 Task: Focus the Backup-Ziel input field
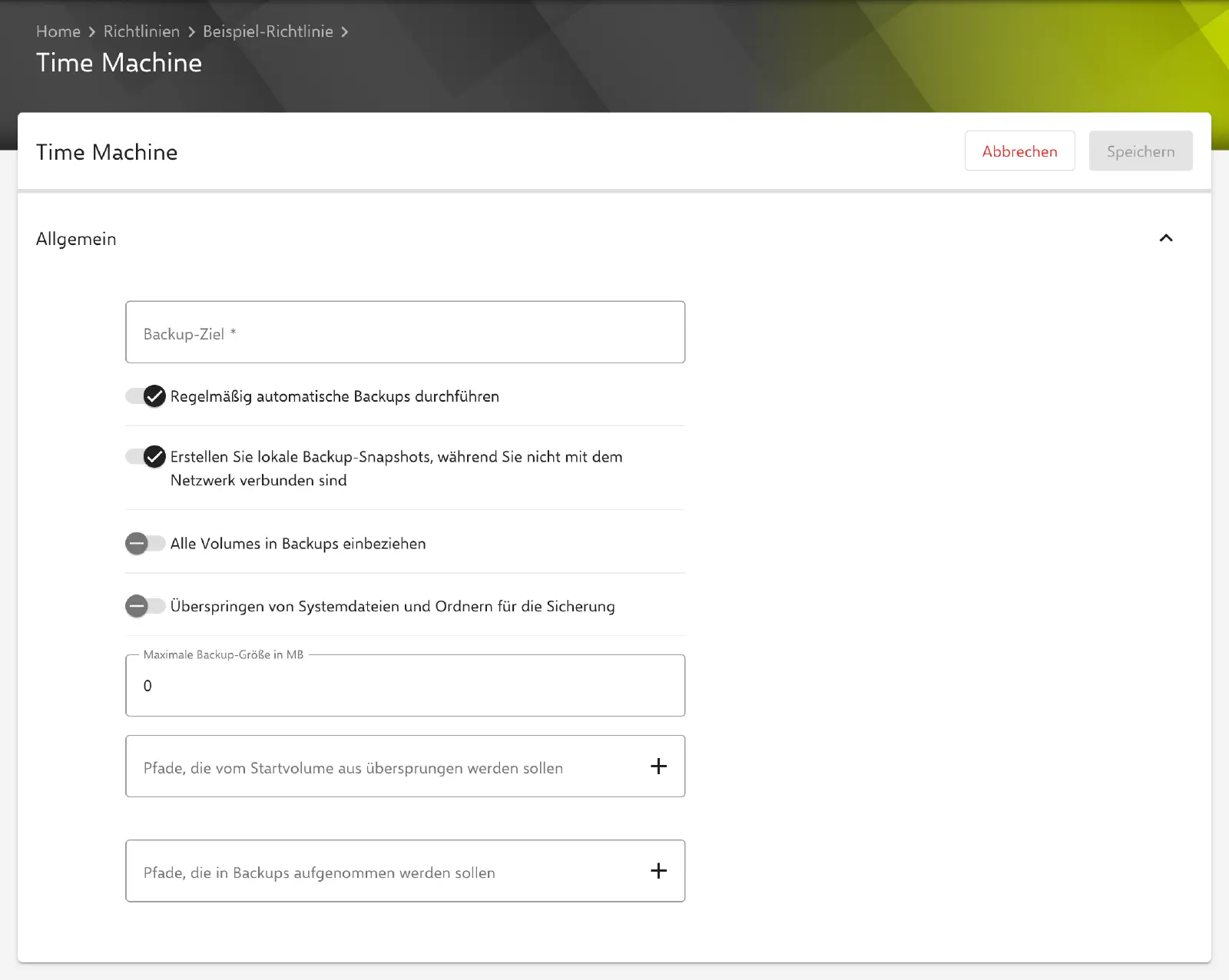point(405,332)
